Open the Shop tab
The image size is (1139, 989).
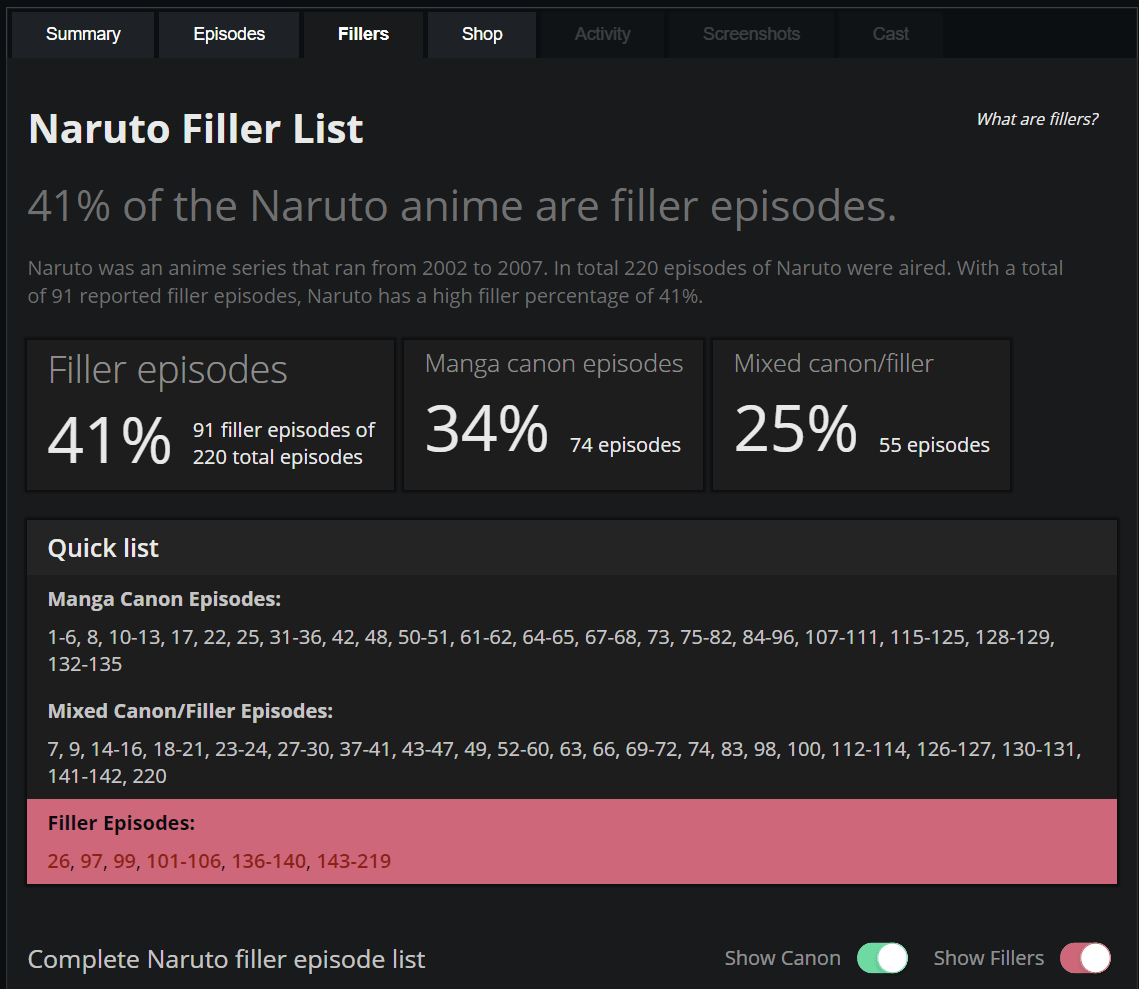[x=482, y=34]
